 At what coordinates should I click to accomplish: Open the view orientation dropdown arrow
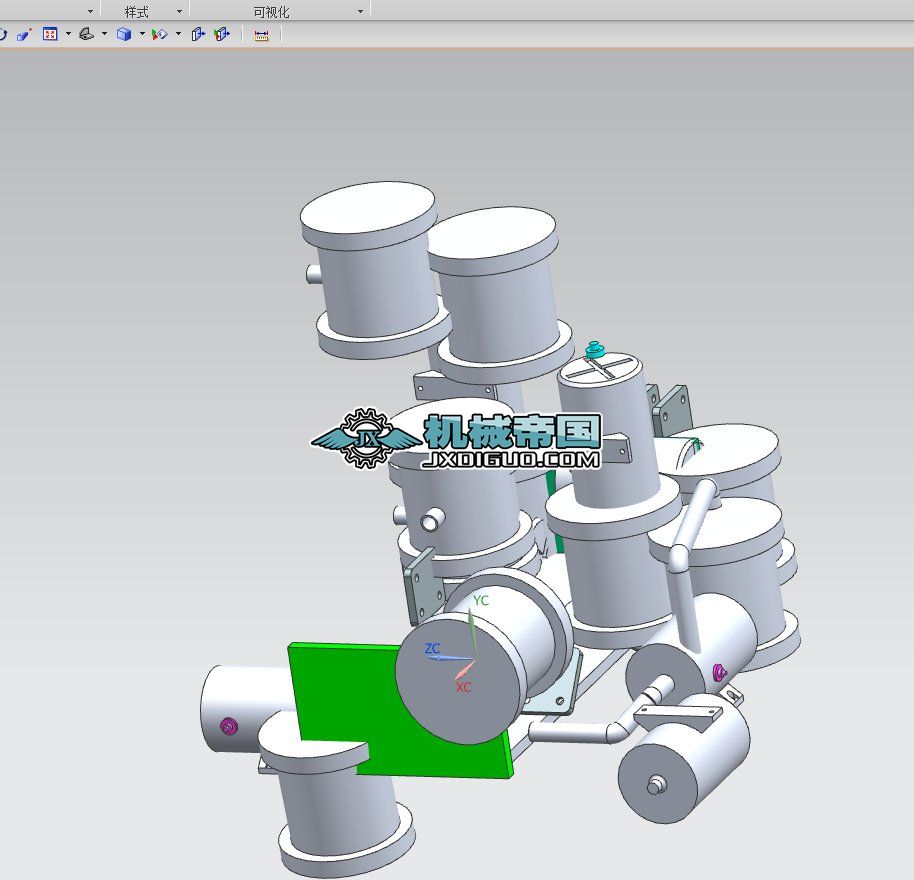pos(104,34)
